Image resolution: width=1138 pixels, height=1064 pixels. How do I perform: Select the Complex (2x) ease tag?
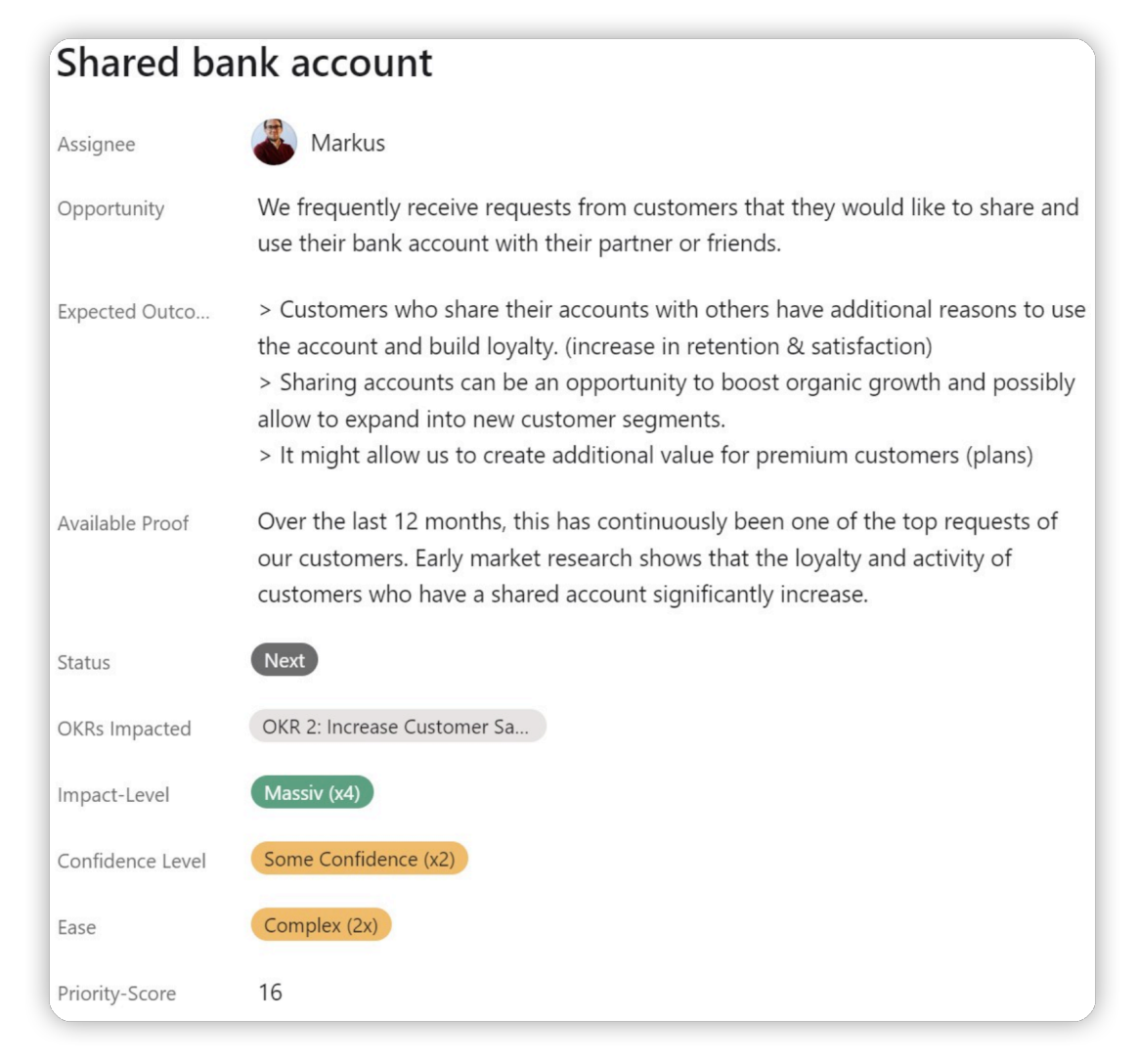point(321,925)
